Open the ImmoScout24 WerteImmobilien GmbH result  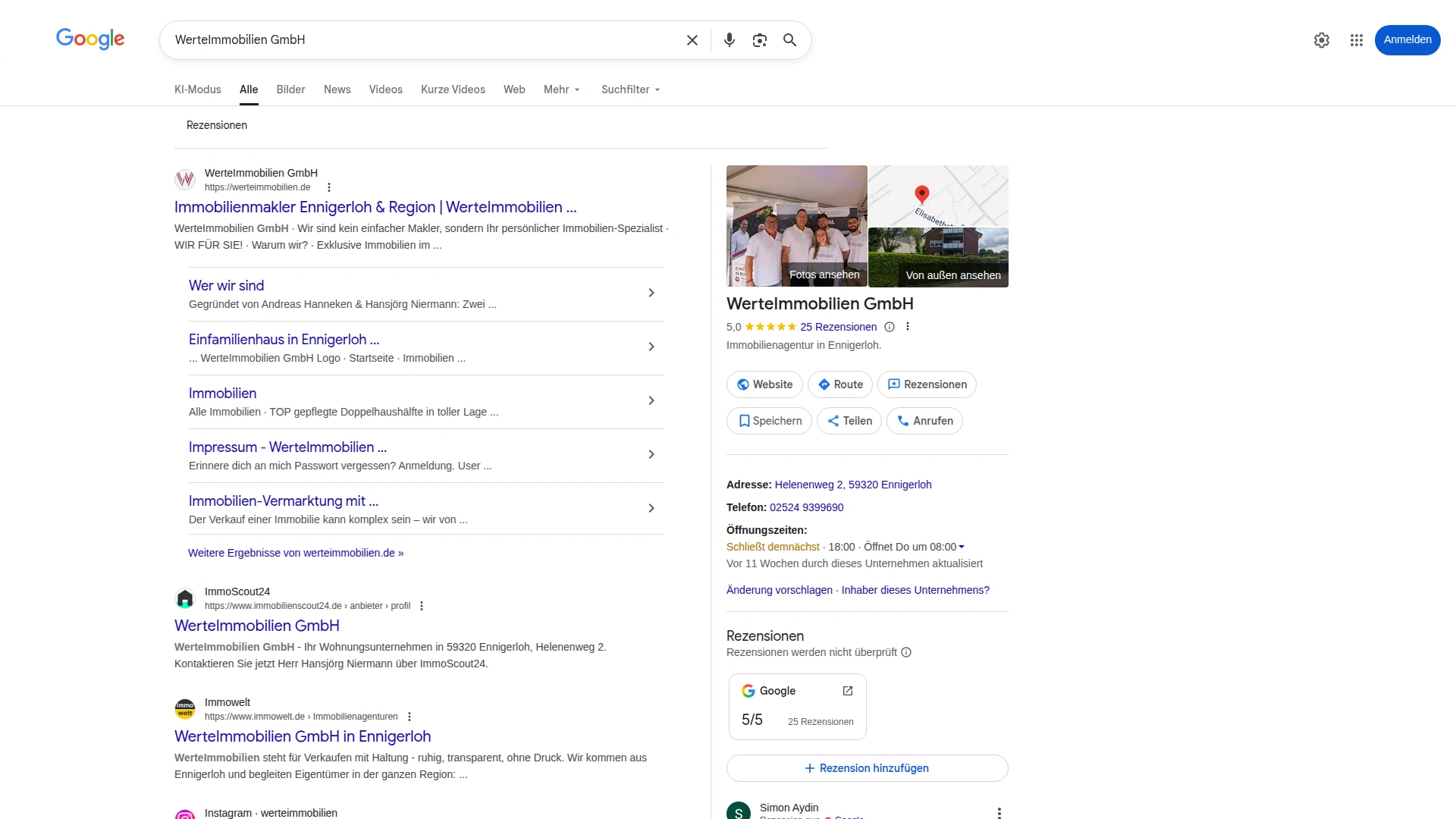point(257,626)
